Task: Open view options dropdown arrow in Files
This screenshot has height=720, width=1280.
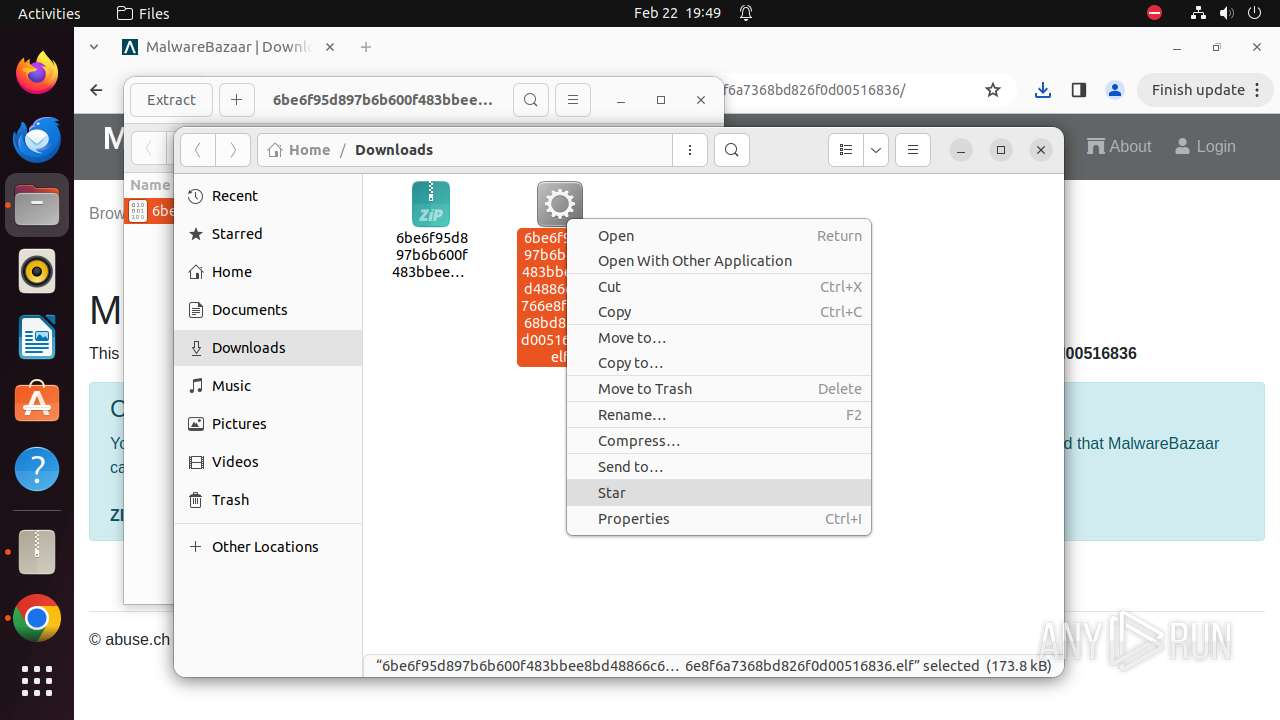Action: (876, 150)
